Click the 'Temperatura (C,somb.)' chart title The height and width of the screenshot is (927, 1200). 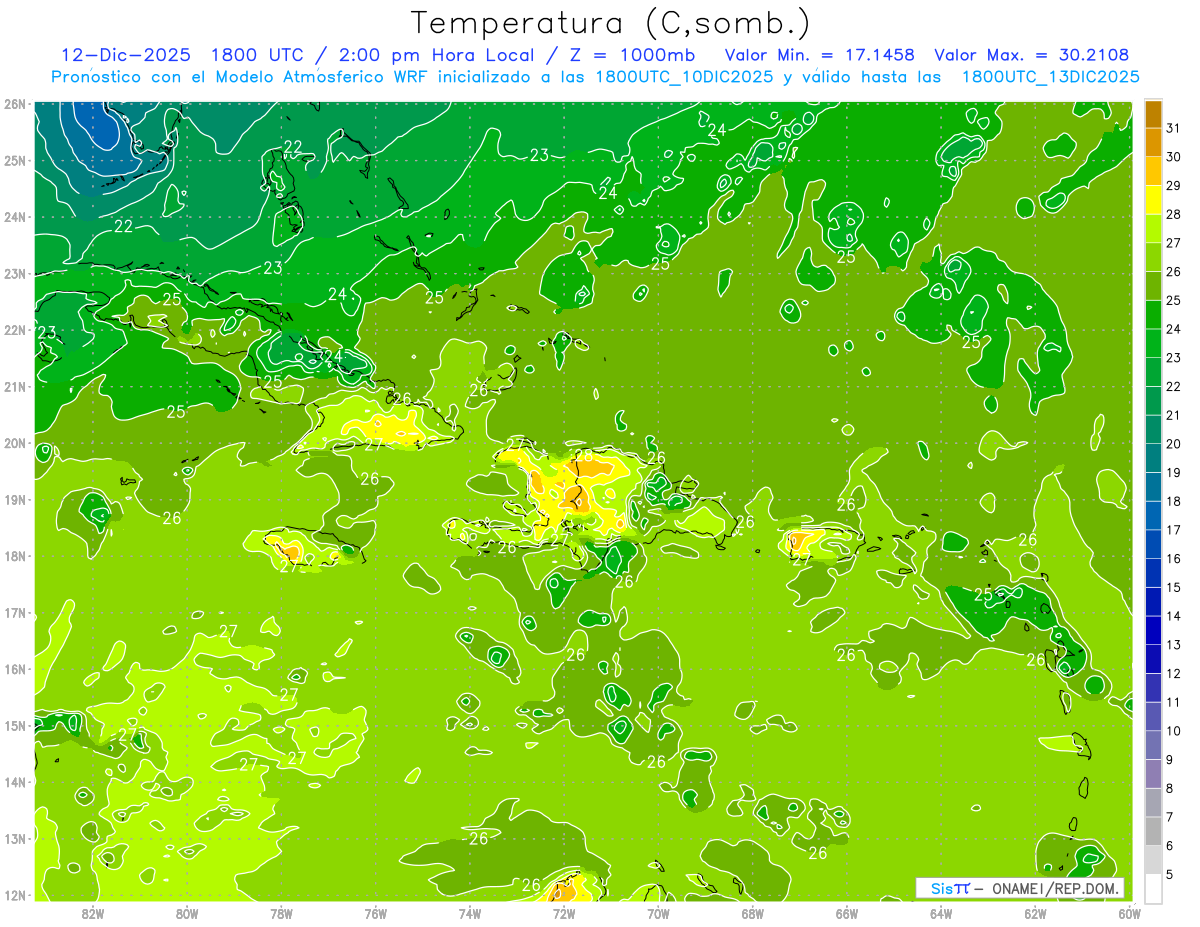point(611,22)
